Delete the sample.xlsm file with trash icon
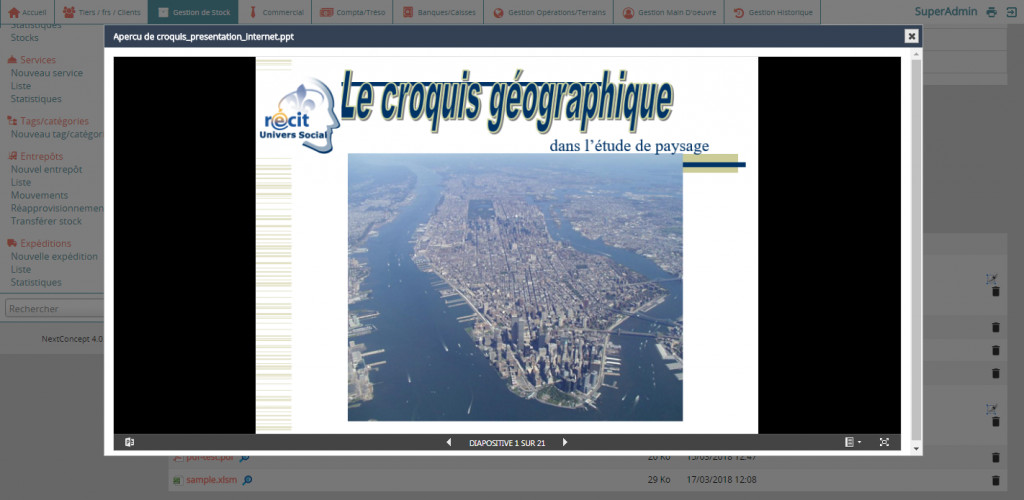The width and height of the screenshot is (1024, 500). click(995, 480)
